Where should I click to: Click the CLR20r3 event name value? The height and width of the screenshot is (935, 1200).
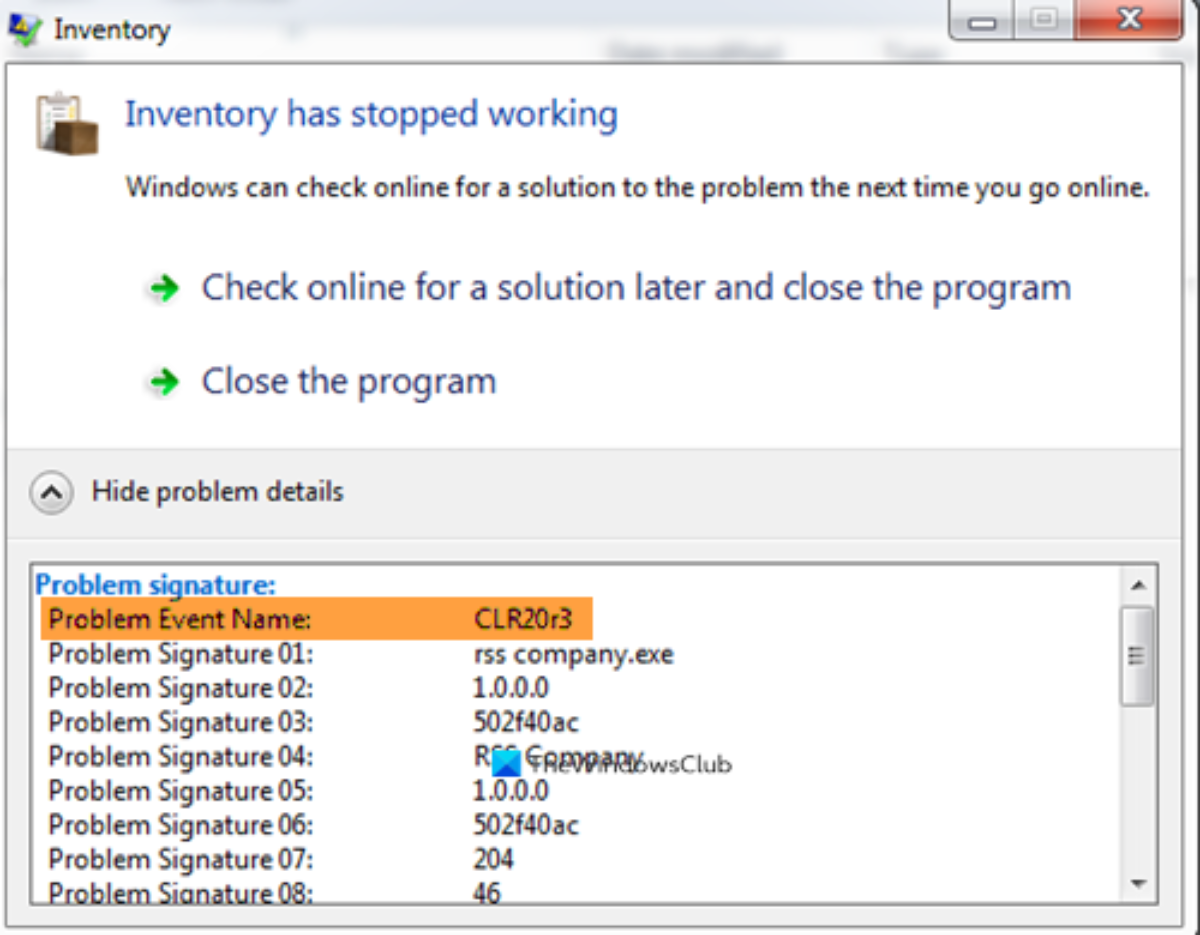pyautogui.click(x=523, y=620)
